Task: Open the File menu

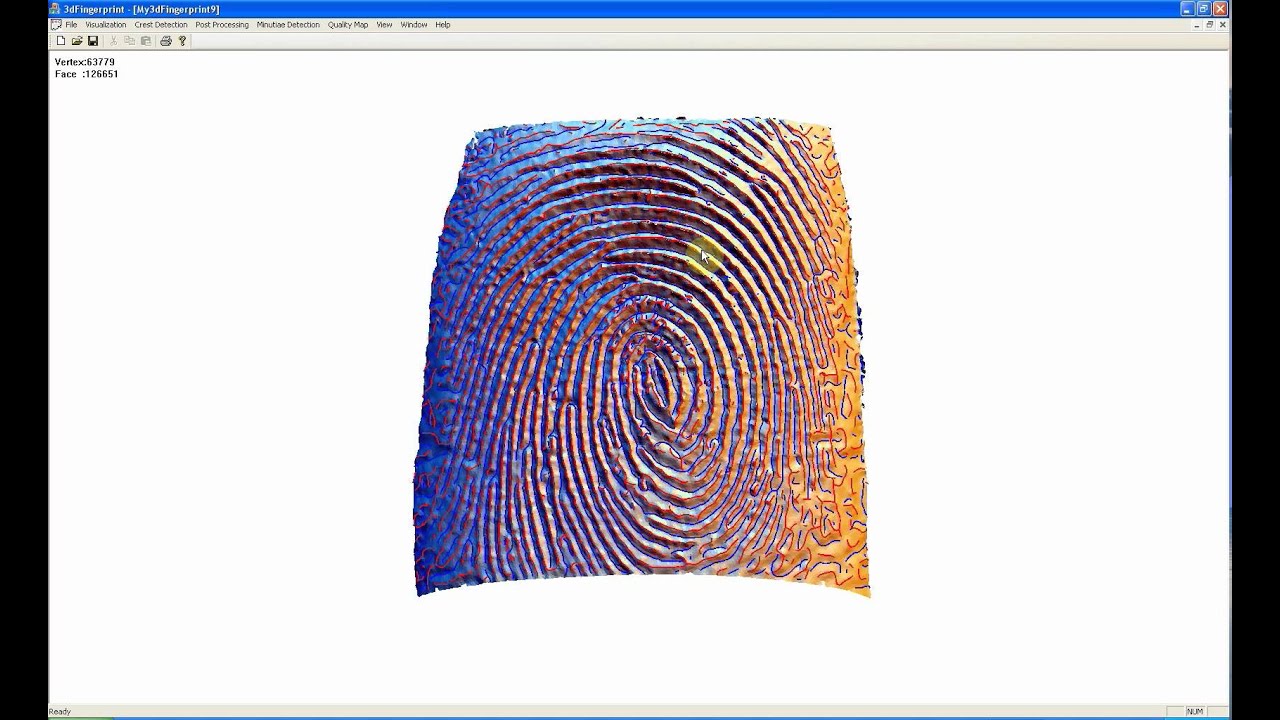Action: click(71, 24)
